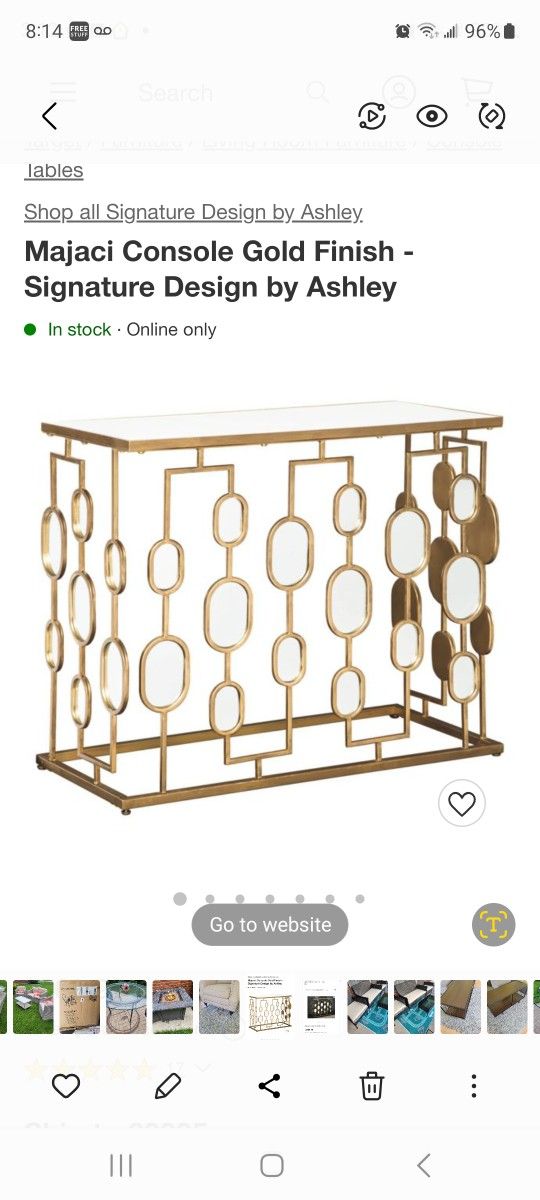Image resolution: width=540 pixels, height=1200 pixels.
Task: Open the motion play remaster icon
Action: point(371,116)
